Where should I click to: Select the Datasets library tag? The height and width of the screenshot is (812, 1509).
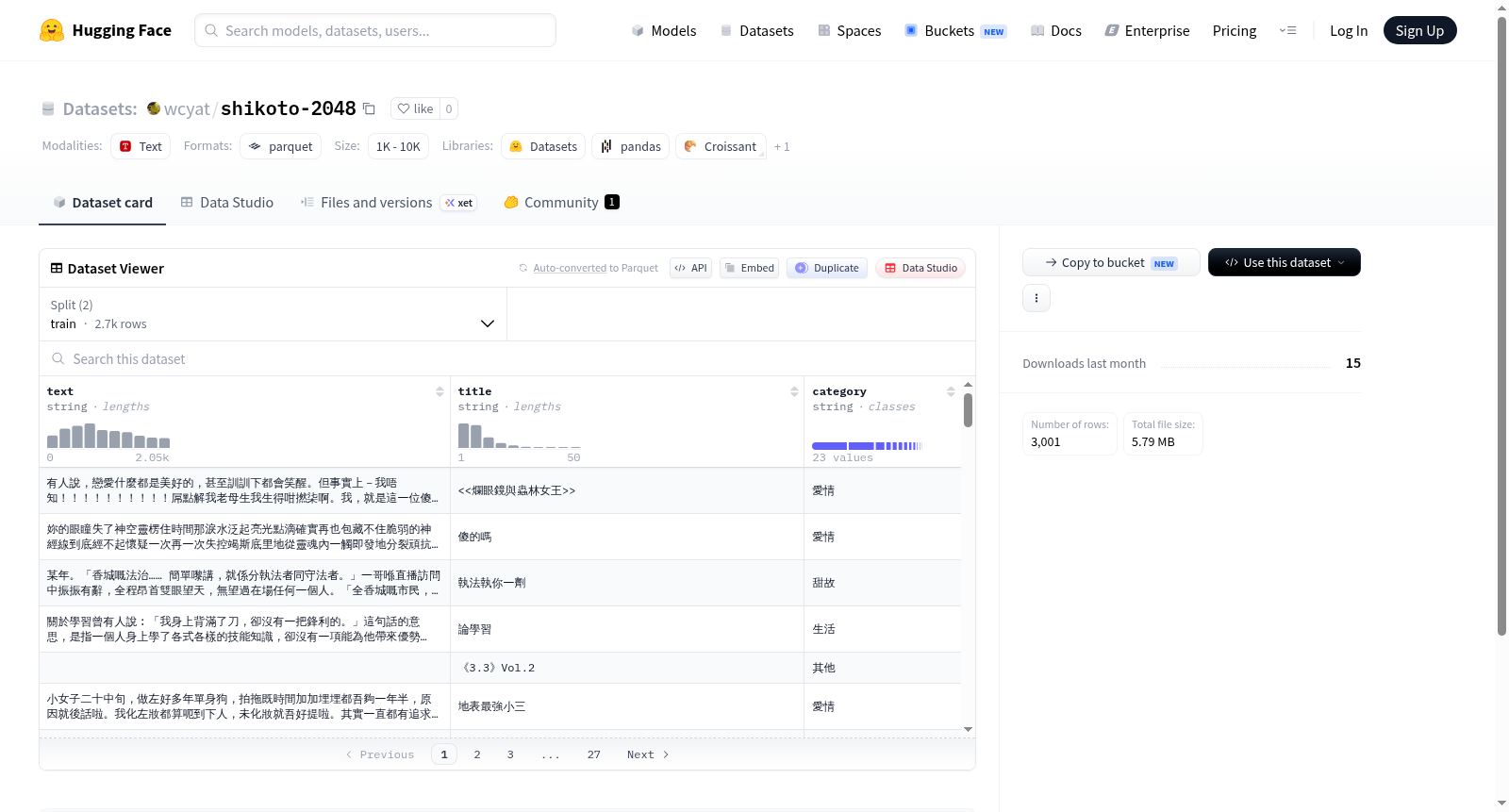tap(543, 146)
